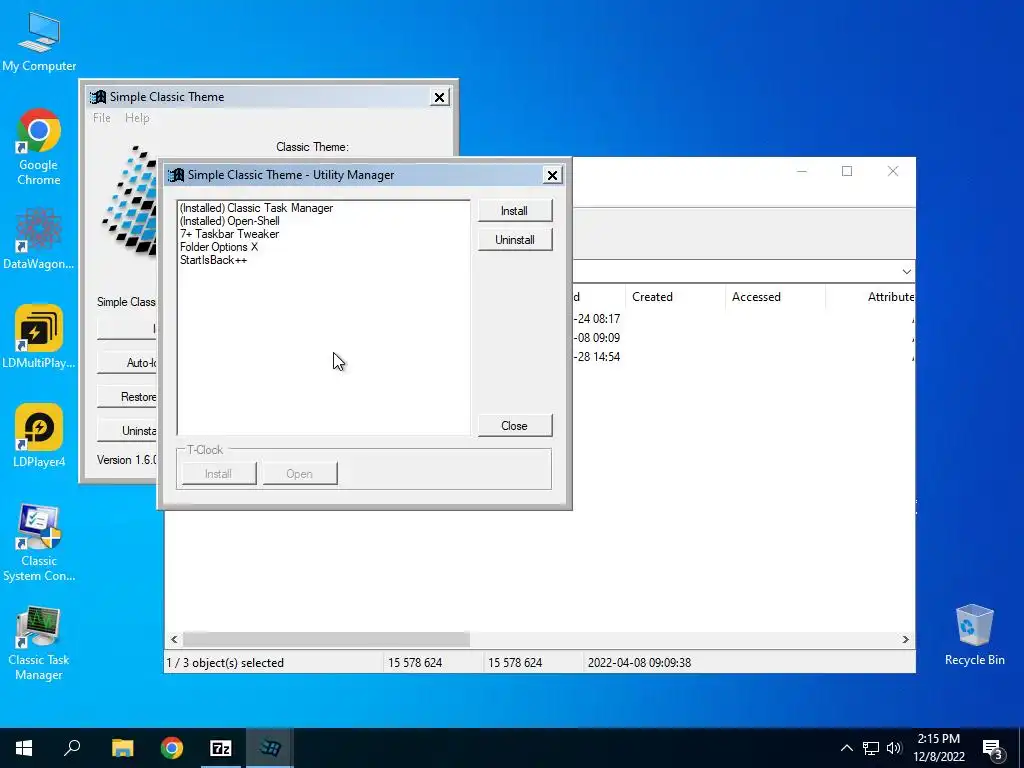Sort by Created column in background window
The height and width of the screenshot is (768, 1024).
coord(675,297)
